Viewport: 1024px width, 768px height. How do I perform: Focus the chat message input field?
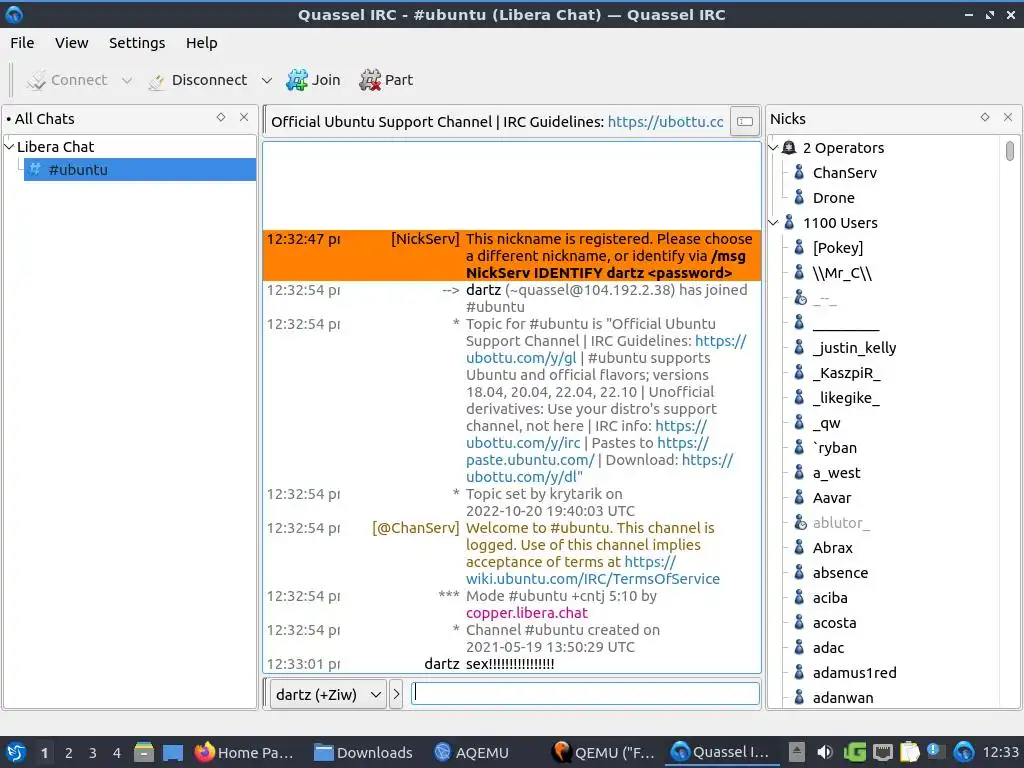585,694
